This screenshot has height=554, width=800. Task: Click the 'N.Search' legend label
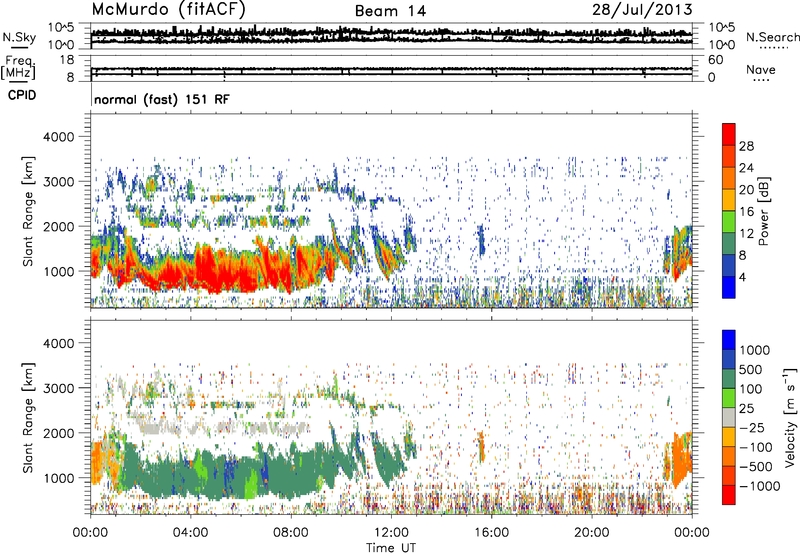[772, 37]
